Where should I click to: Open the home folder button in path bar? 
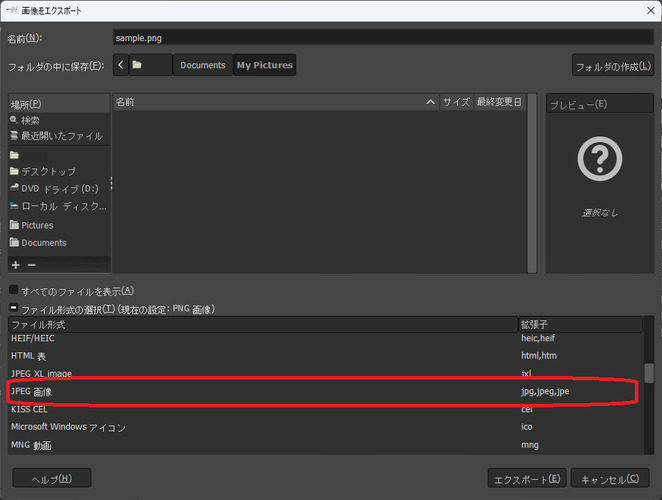point(150,65)
